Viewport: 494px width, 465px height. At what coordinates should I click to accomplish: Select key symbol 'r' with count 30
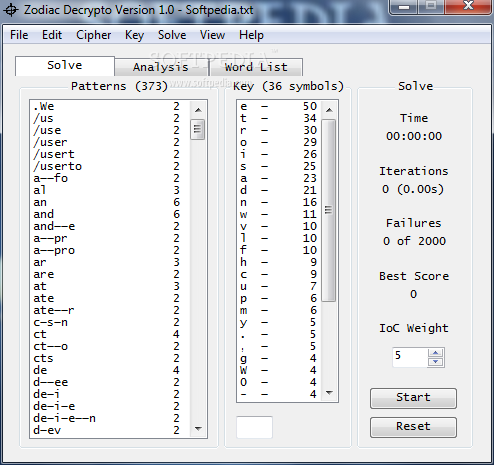coord(279,130)
